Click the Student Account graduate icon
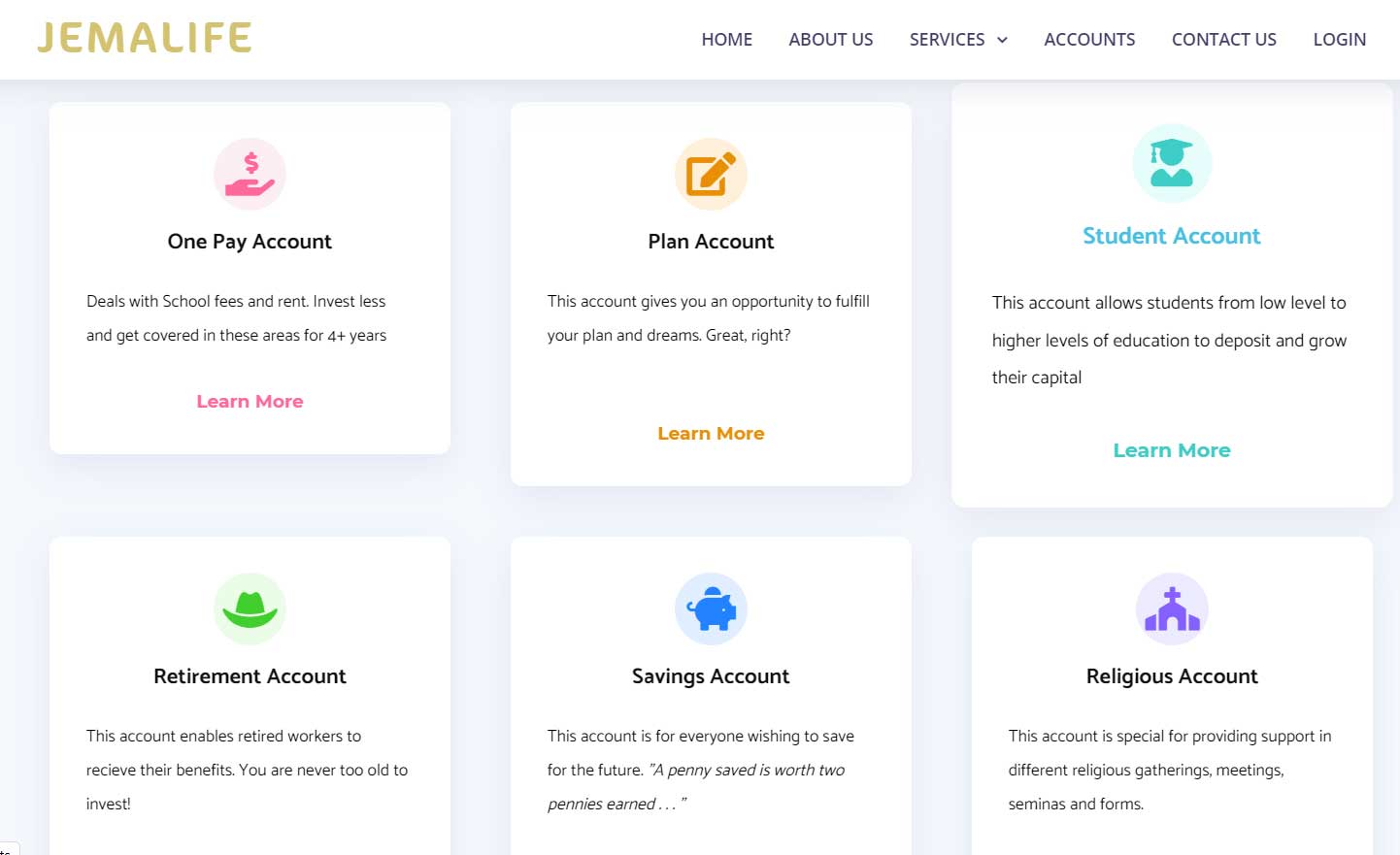The height and width of the screenshot is (855, 1400). (1172, 163)
